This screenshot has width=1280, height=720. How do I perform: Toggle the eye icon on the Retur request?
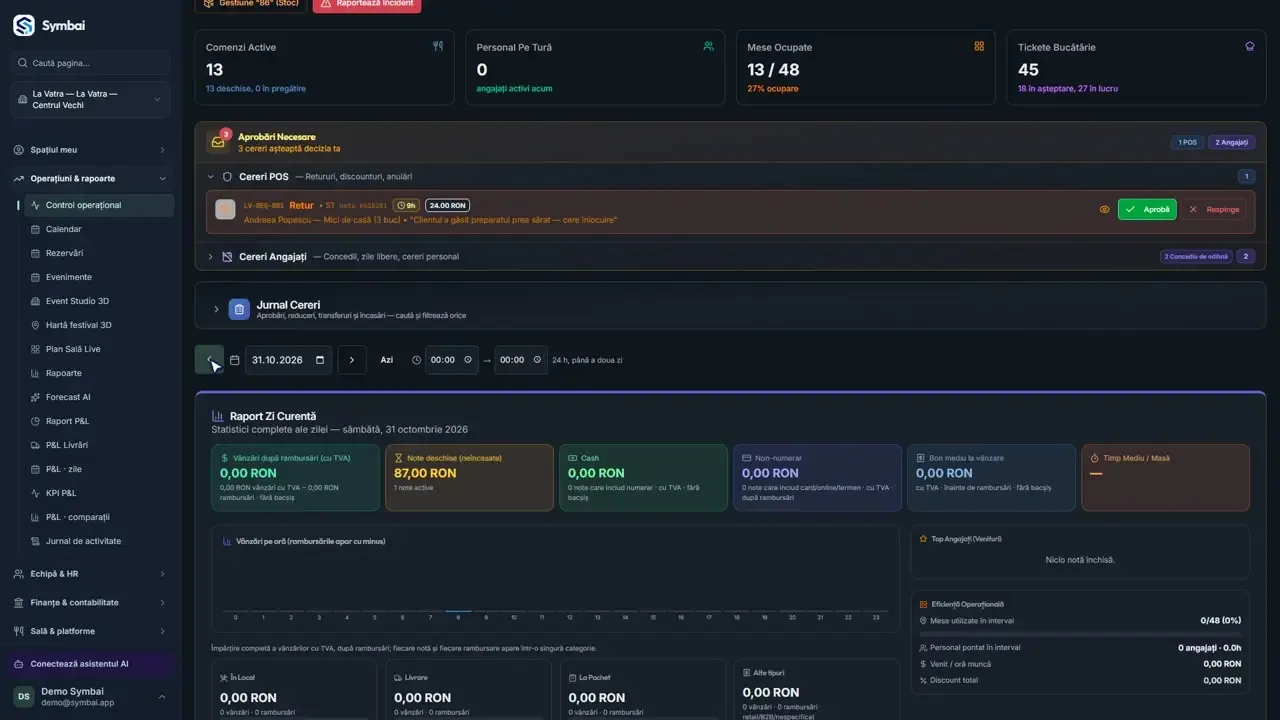(1104, 210)
